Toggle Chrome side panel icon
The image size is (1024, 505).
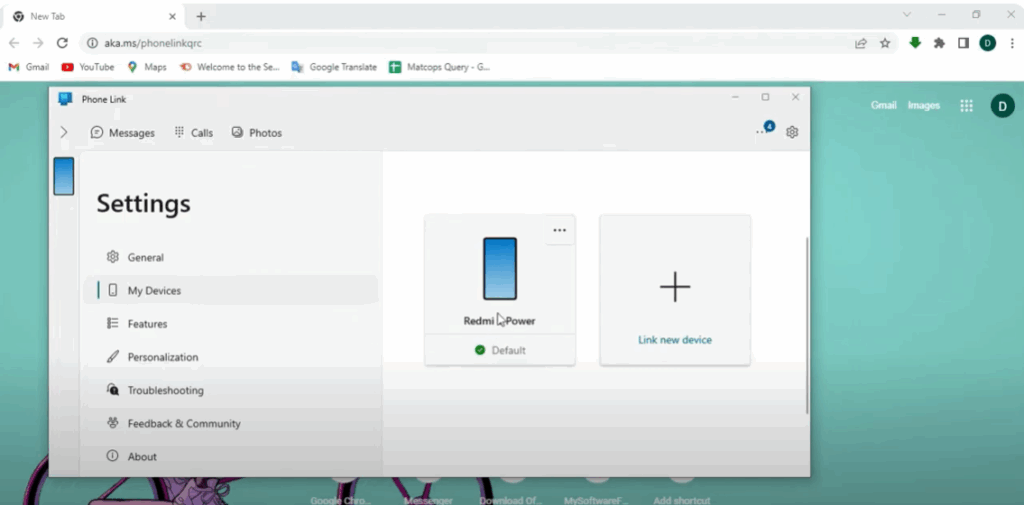963,43
